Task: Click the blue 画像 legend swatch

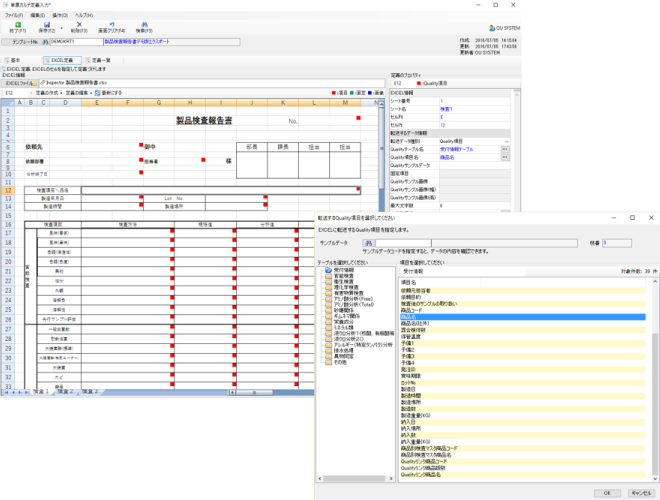Action: (370, 93)
